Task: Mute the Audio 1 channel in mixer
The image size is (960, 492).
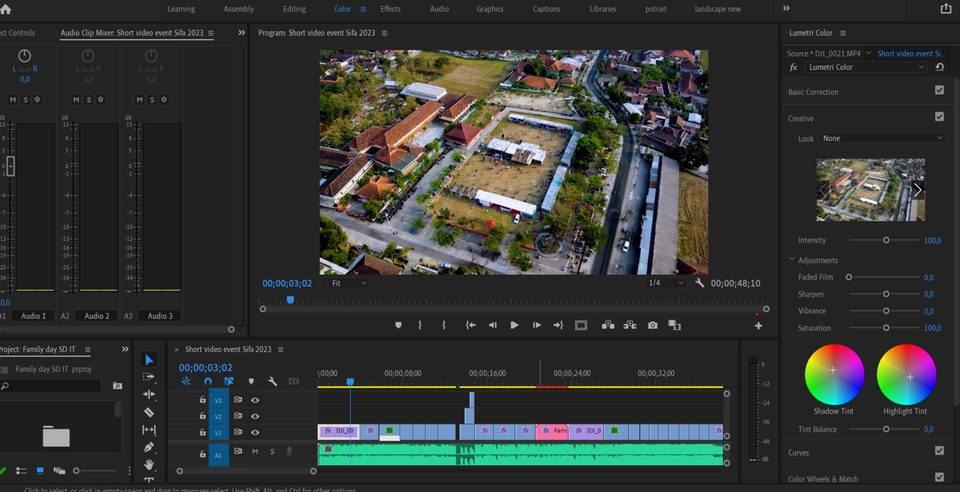Action: 13,99
